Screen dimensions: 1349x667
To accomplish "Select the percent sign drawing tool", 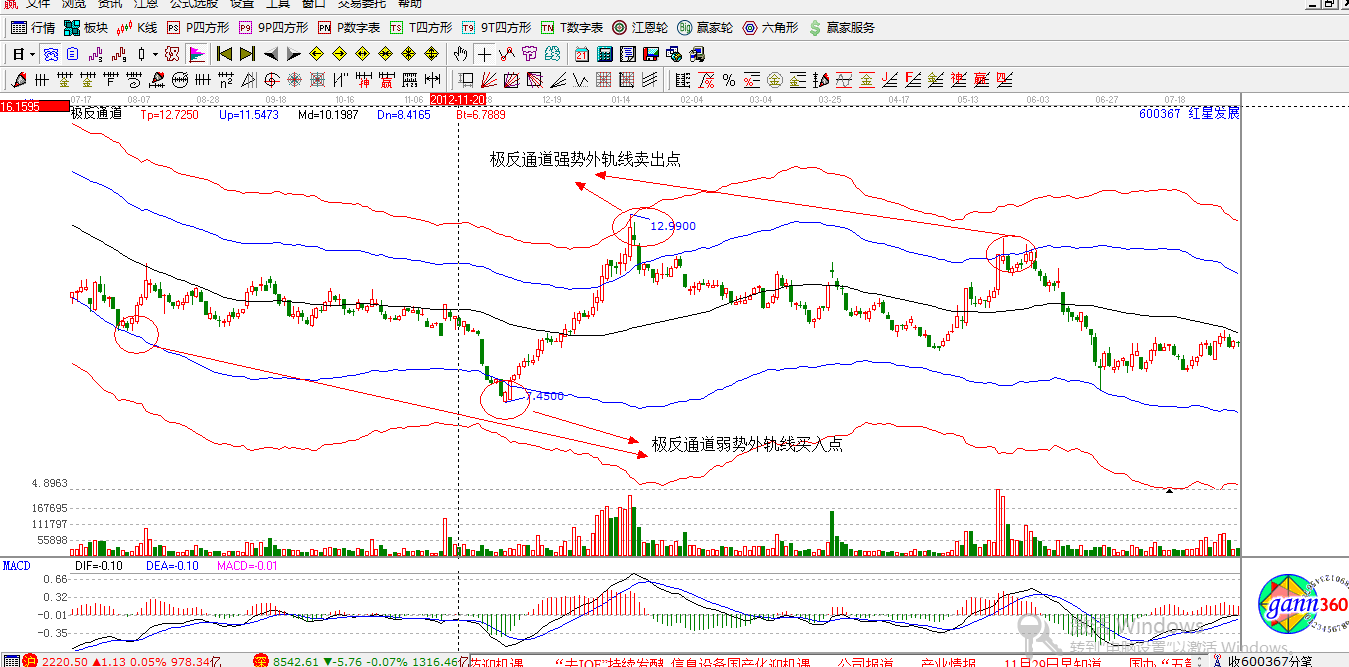I will point(729,80).
